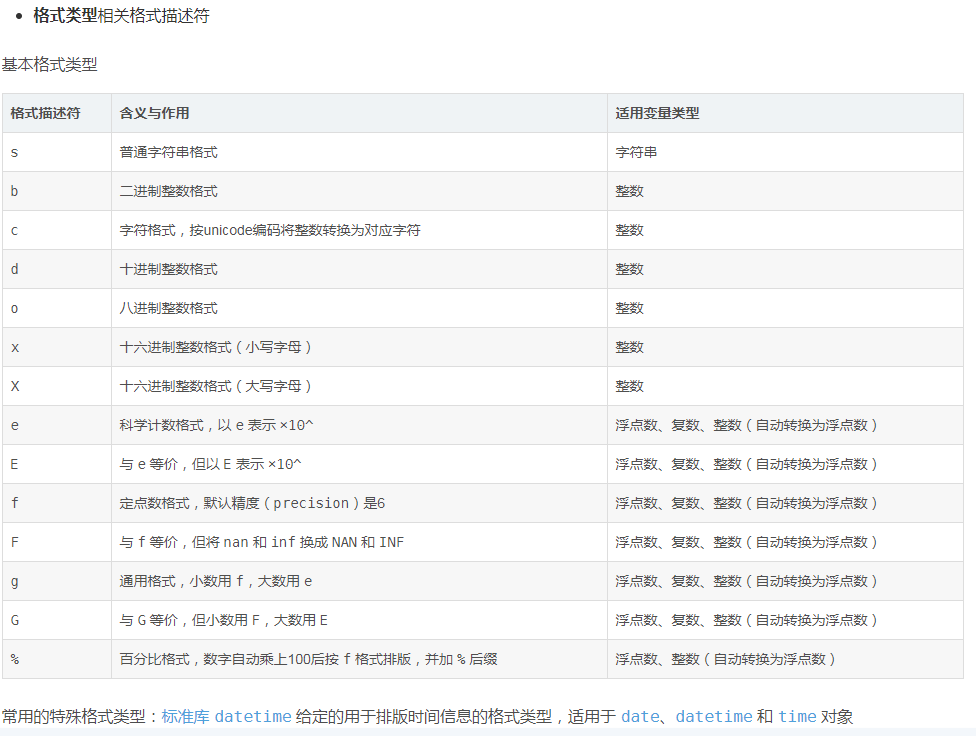The width and height of the screenshot is (976, 736).
Task: Select the 十进制整数格式 table cell
Action: pyautogui.click(x=168, y=269)
